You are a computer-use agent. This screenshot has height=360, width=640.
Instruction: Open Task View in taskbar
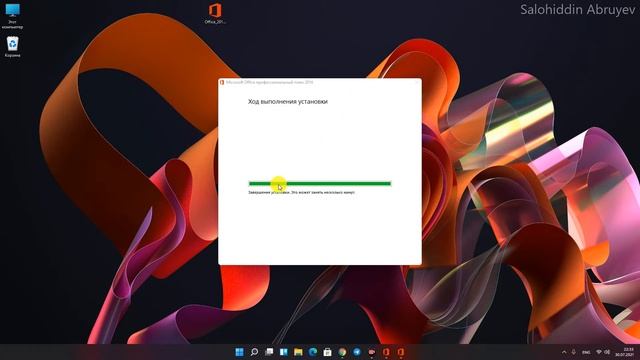point(269,352)
